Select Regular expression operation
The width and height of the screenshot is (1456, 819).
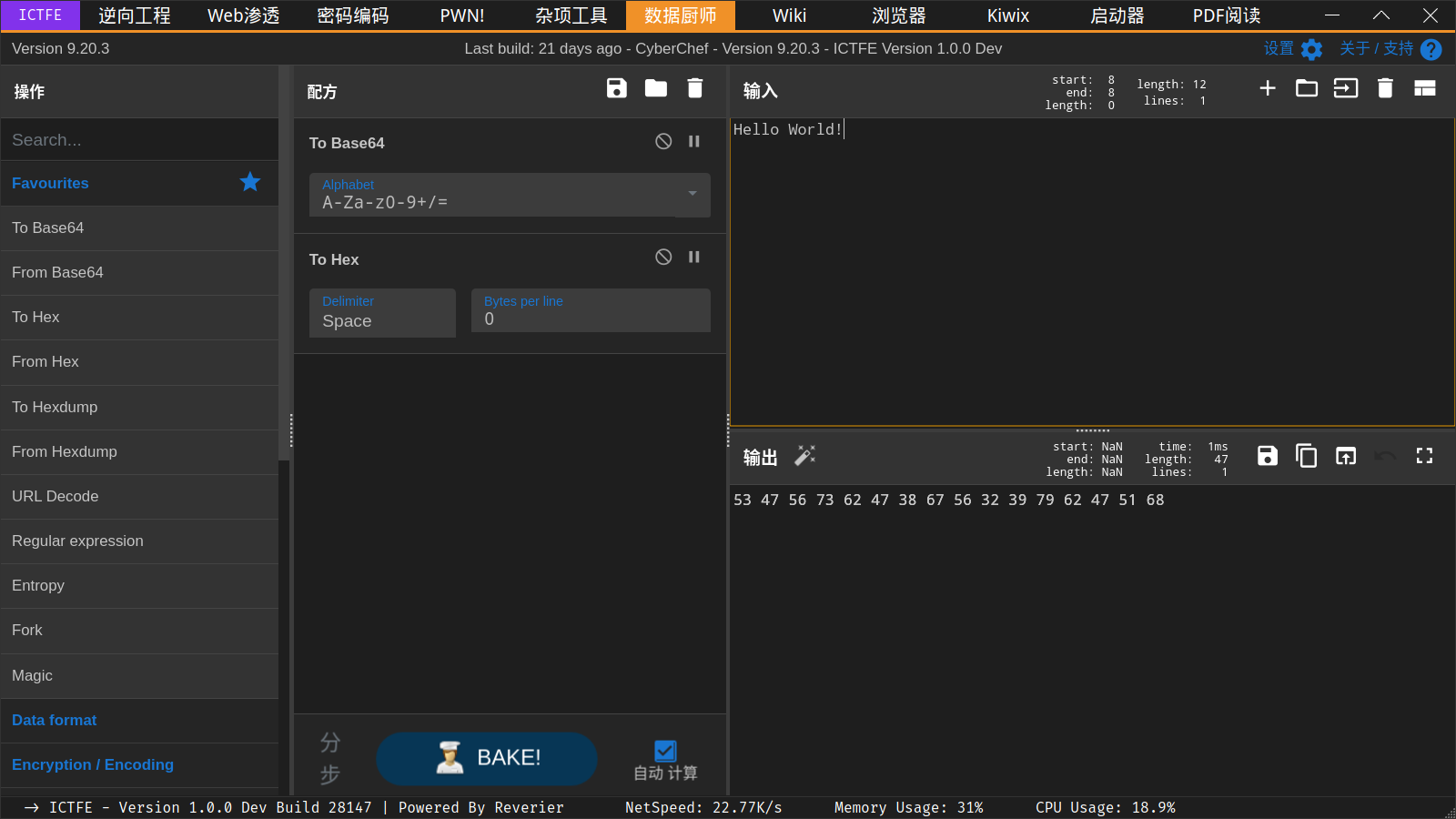139,541
